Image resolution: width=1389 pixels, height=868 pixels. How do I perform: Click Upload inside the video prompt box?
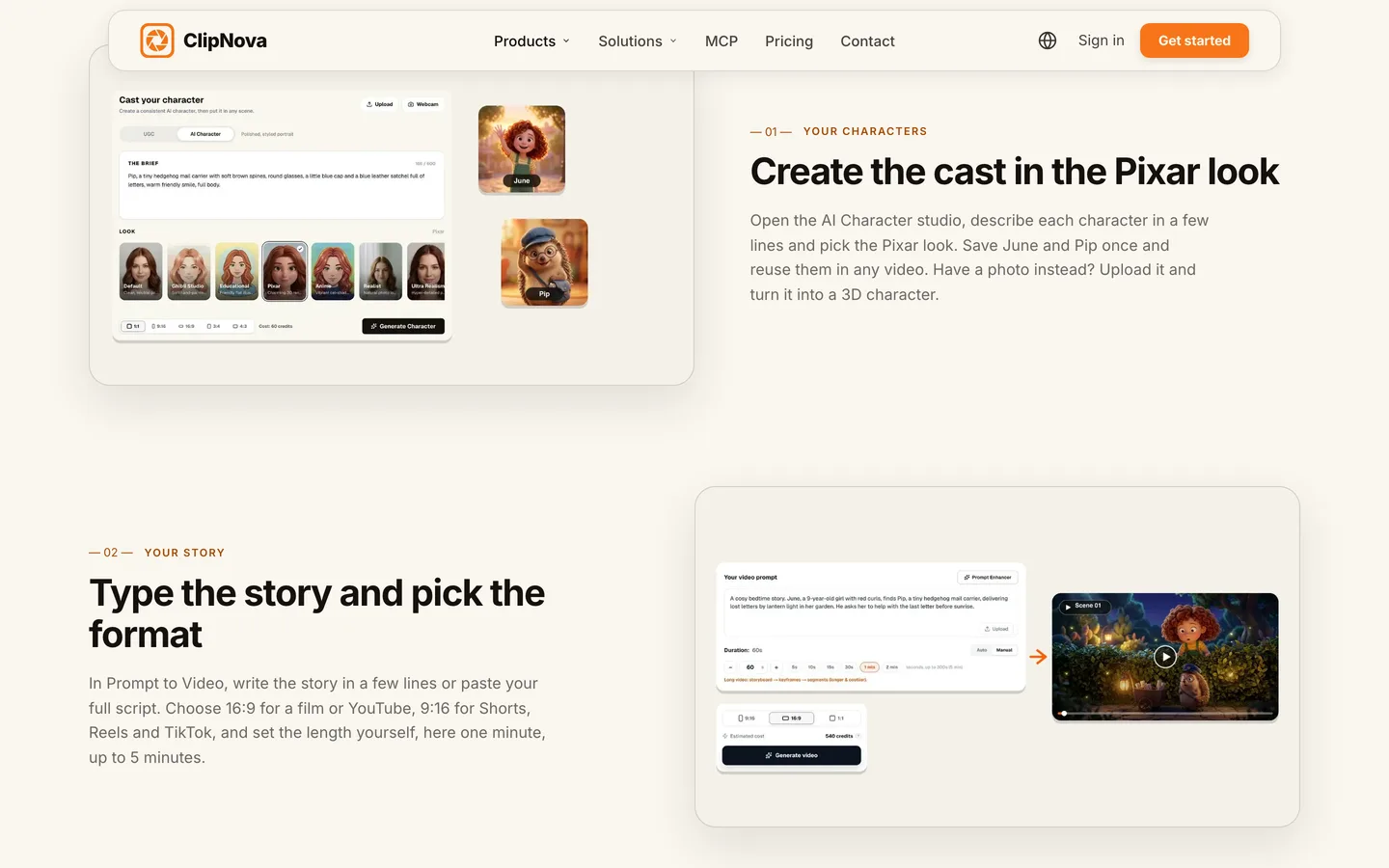(x=997, y=629)
